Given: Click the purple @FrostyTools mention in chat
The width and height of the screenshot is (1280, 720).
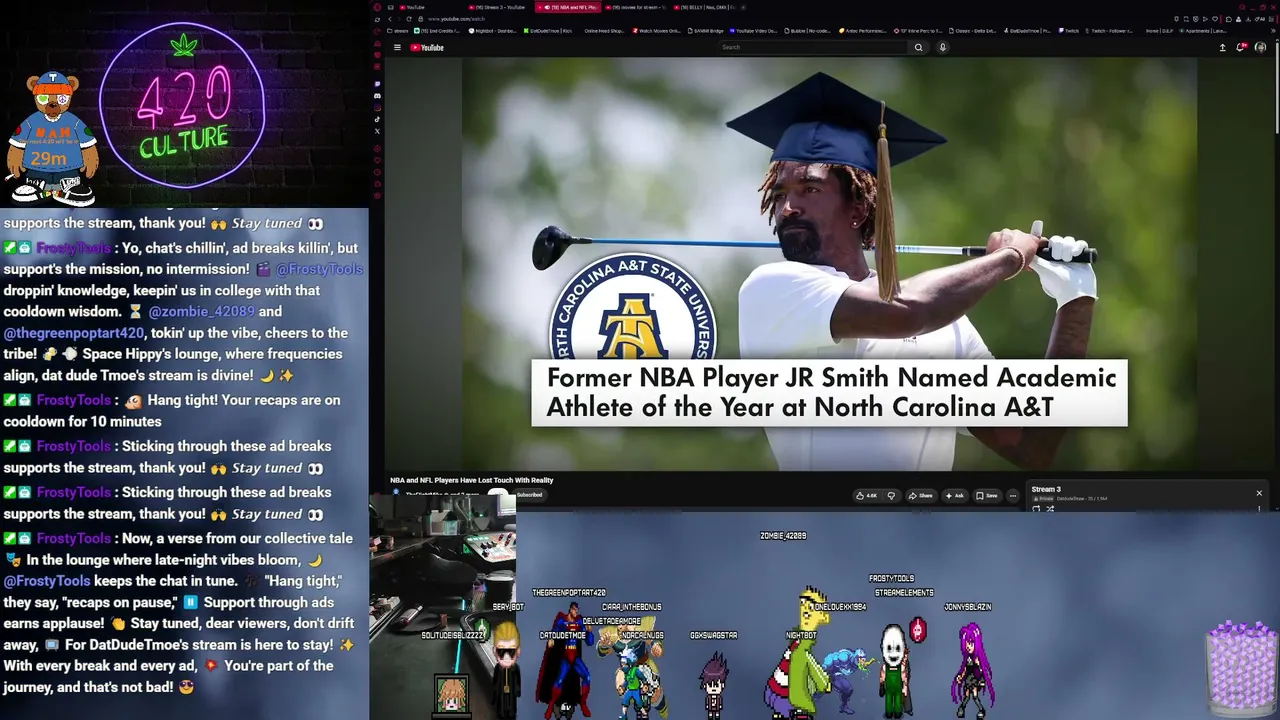Looking at the screenshot, I should [320, 269].
